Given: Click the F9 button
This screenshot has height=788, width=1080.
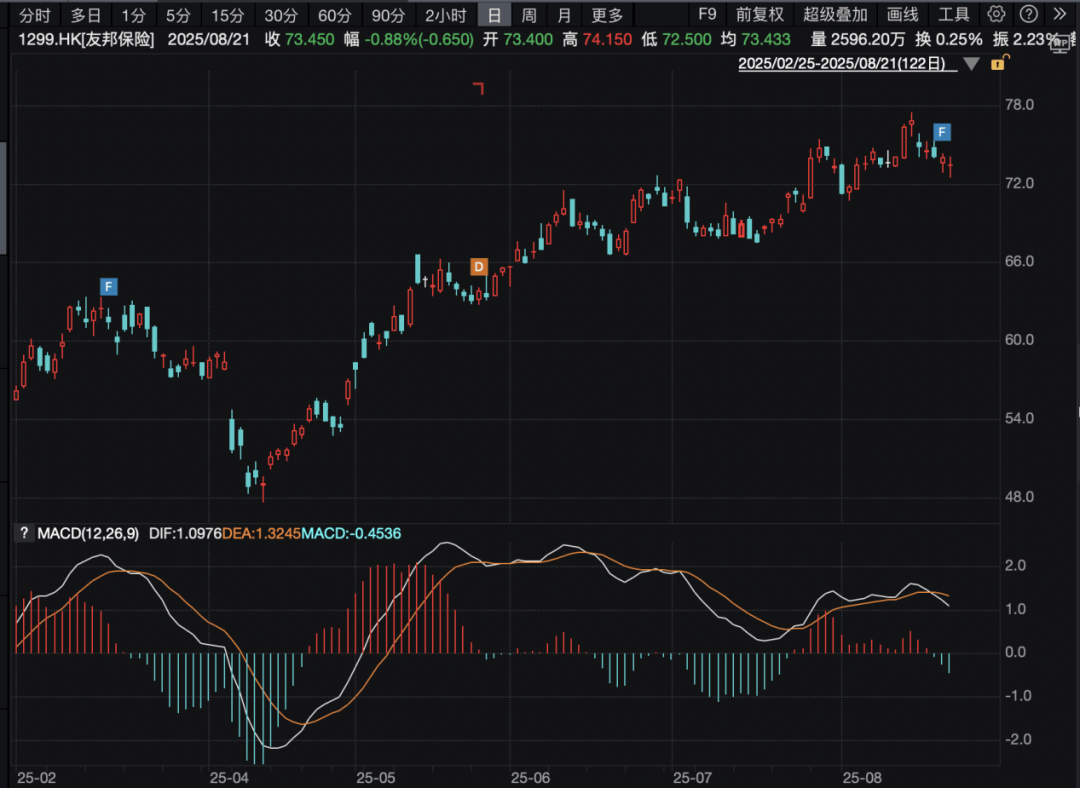Looking at the screenshot, I should click(x=707, y=14).
